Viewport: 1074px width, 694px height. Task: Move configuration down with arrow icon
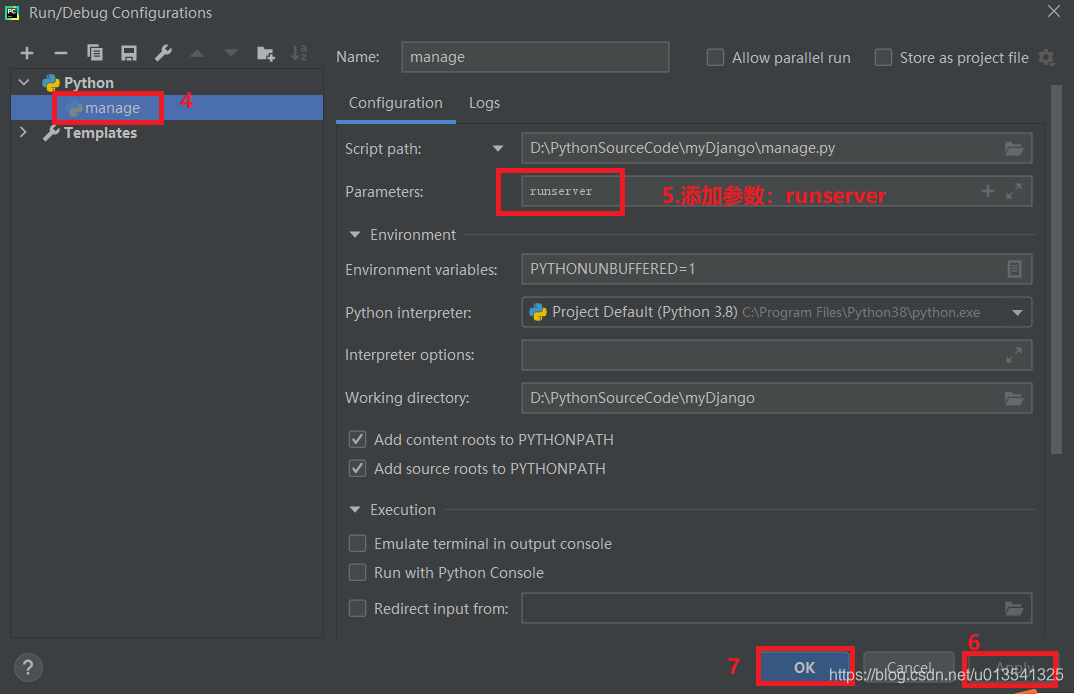232,53
